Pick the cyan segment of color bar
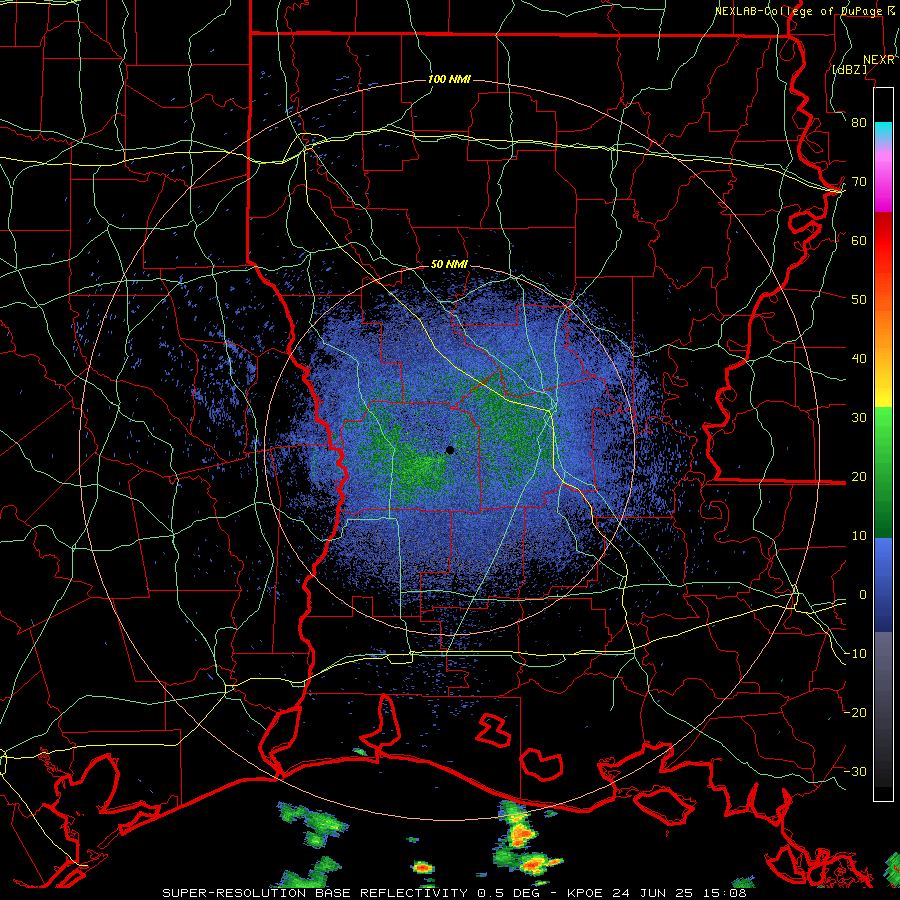Viewport: 900px width, 900px height. click(883, 132)
